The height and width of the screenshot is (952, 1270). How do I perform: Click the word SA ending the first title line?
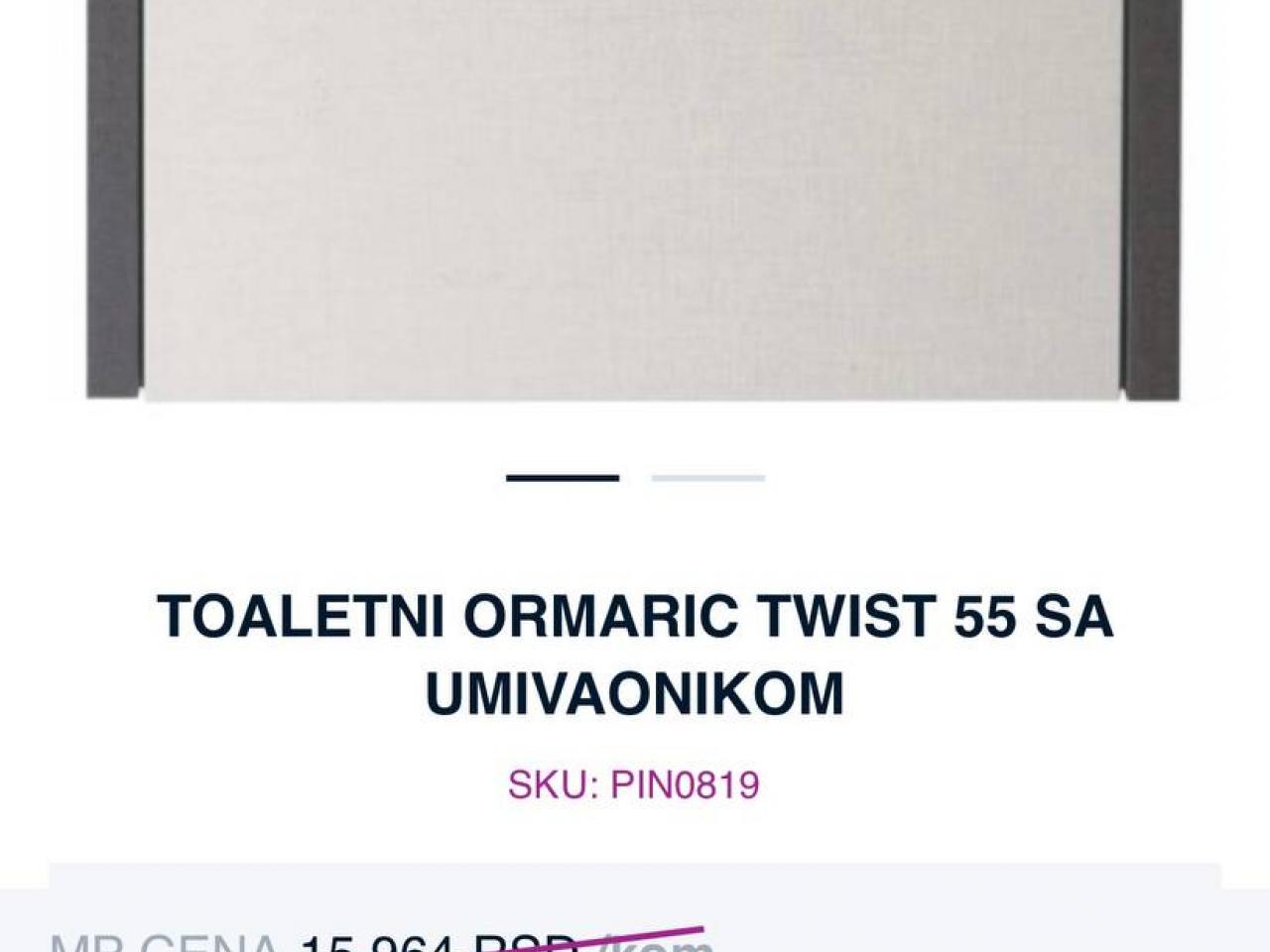1075,617
